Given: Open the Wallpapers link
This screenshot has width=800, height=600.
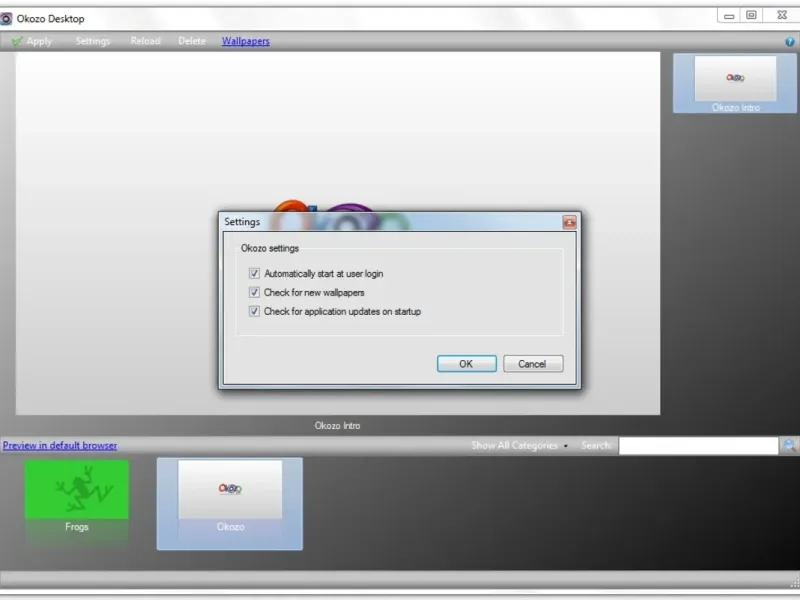Looking at the screenshot, I should [245, 41].
